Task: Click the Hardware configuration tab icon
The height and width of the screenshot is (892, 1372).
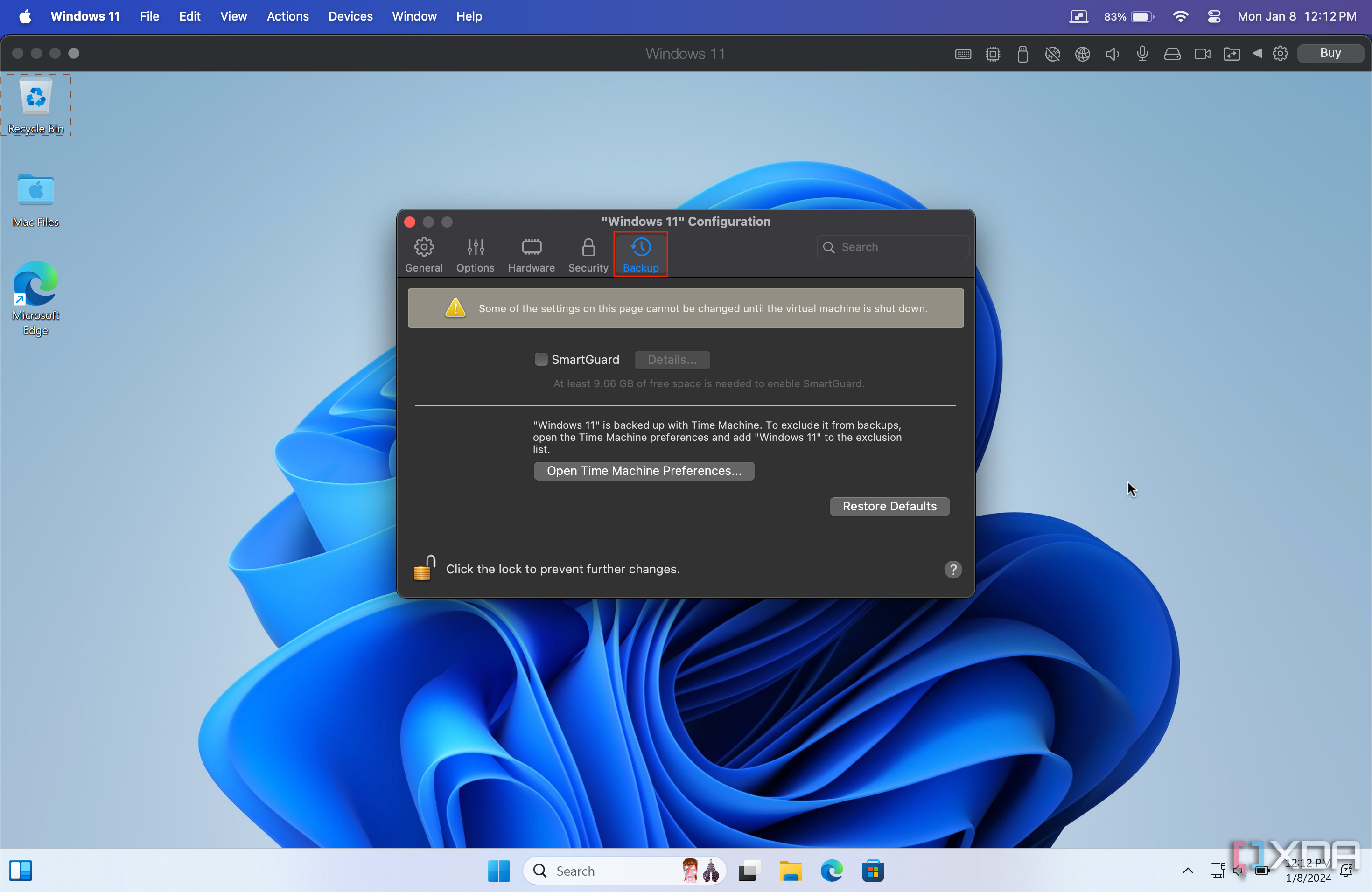Action: coord(531,247)
